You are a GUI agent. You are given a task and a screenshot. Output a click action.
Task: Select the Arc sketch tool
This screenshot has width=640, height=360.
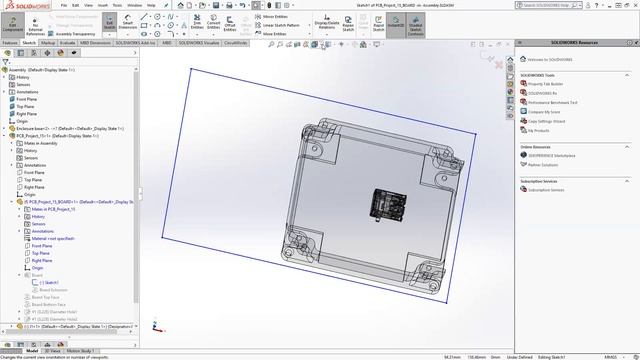157,25
